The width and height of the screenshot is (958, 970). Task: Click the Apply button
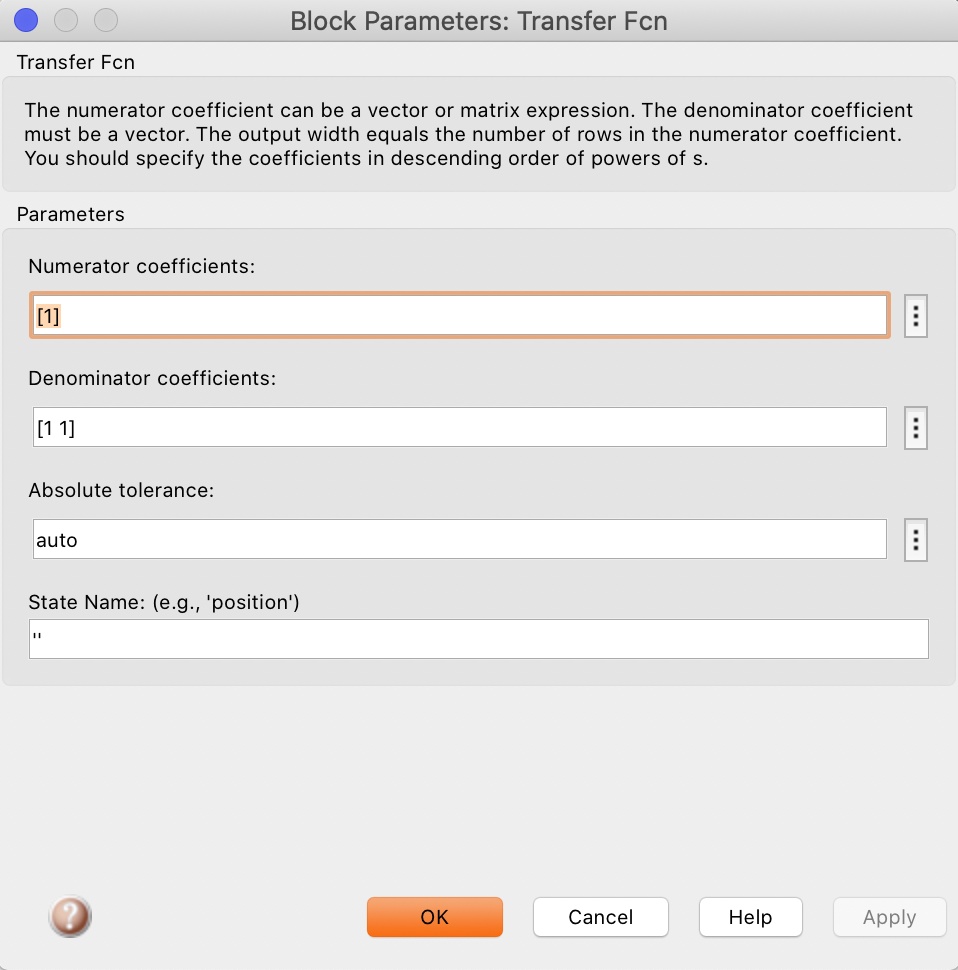(889, 916)
